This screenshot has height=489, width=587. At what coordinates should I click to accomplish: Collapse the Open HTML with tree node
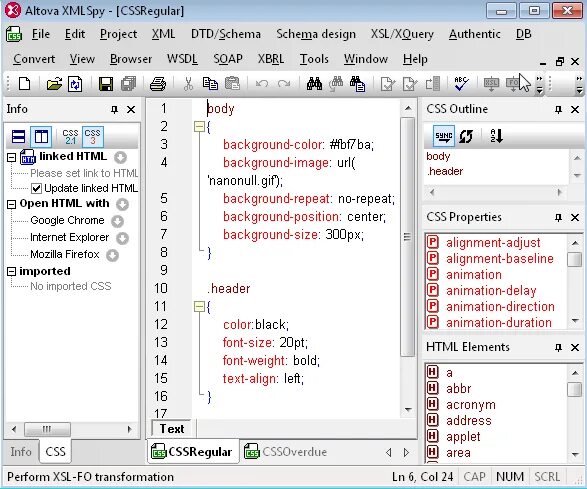click(12, 204)
